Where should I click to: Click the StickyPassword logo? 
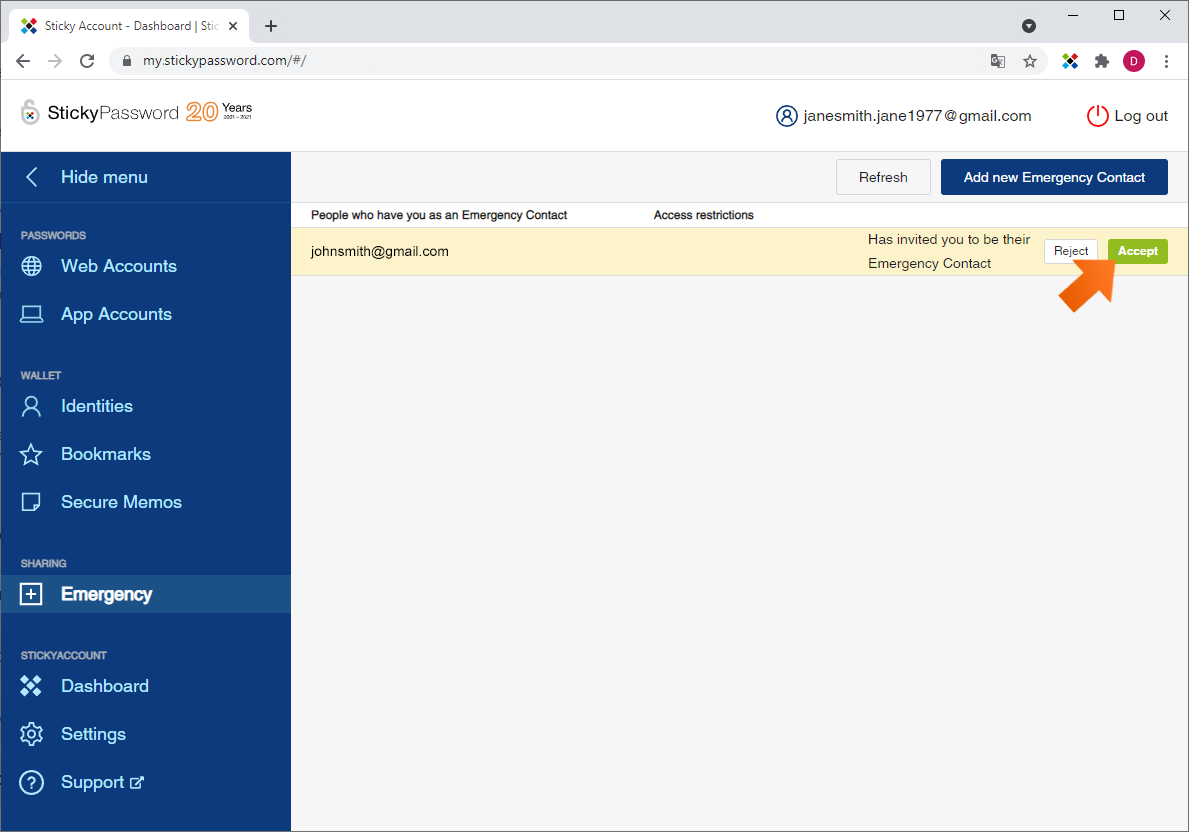pyautogui.click(x=136, y=112)
